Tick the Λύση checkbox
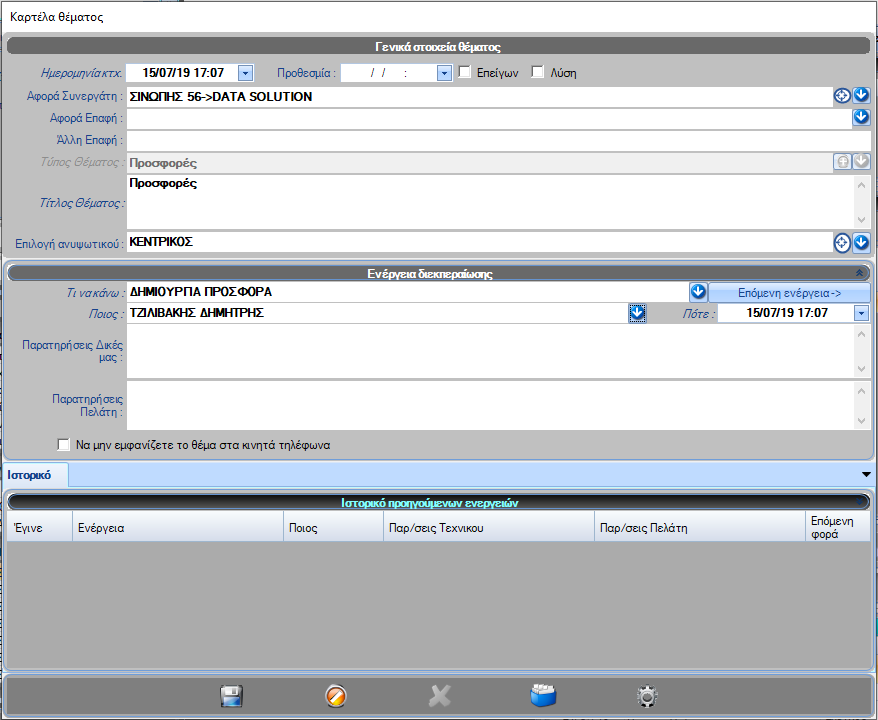The height and width of the screenshot is (720, 878). (x=538, y=72)
